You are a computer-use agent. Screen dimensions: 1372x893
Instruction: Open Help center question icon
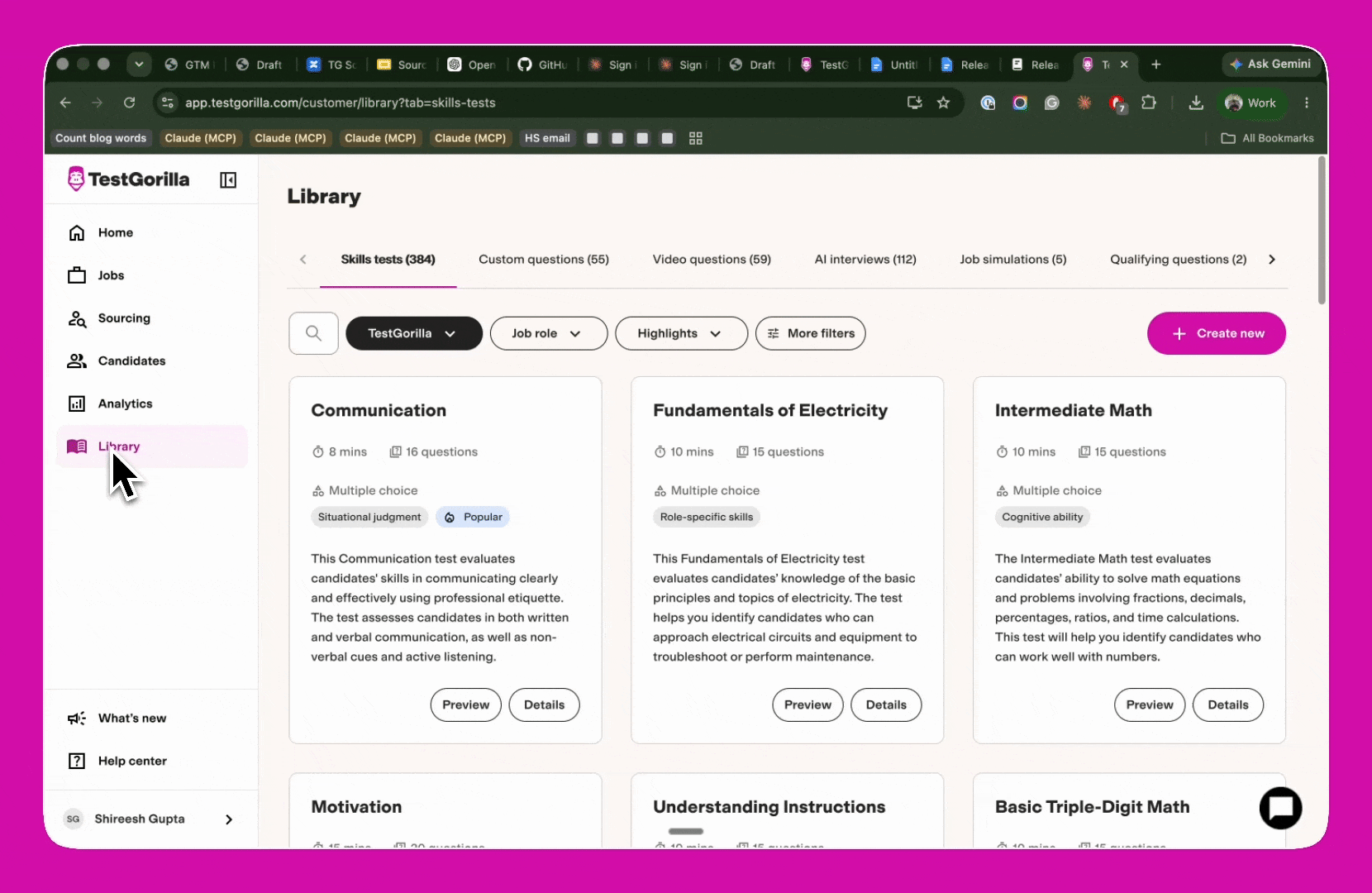click(77, 761)
